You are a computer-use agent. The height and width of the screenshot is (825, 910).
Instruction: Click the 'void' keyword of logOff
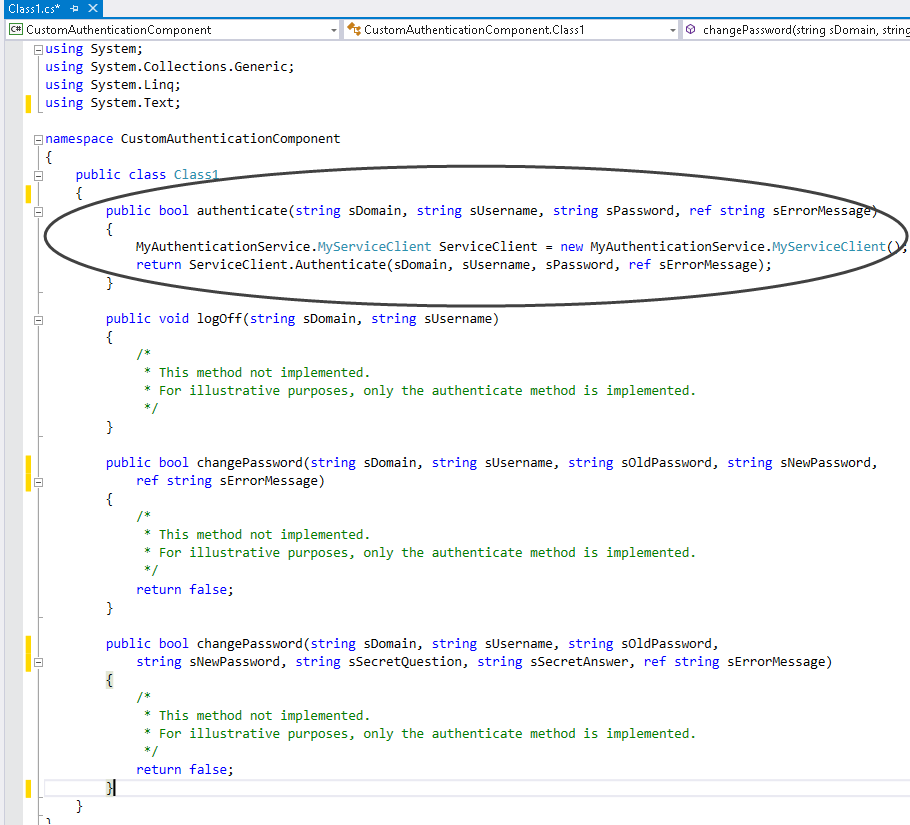[174, 319]
